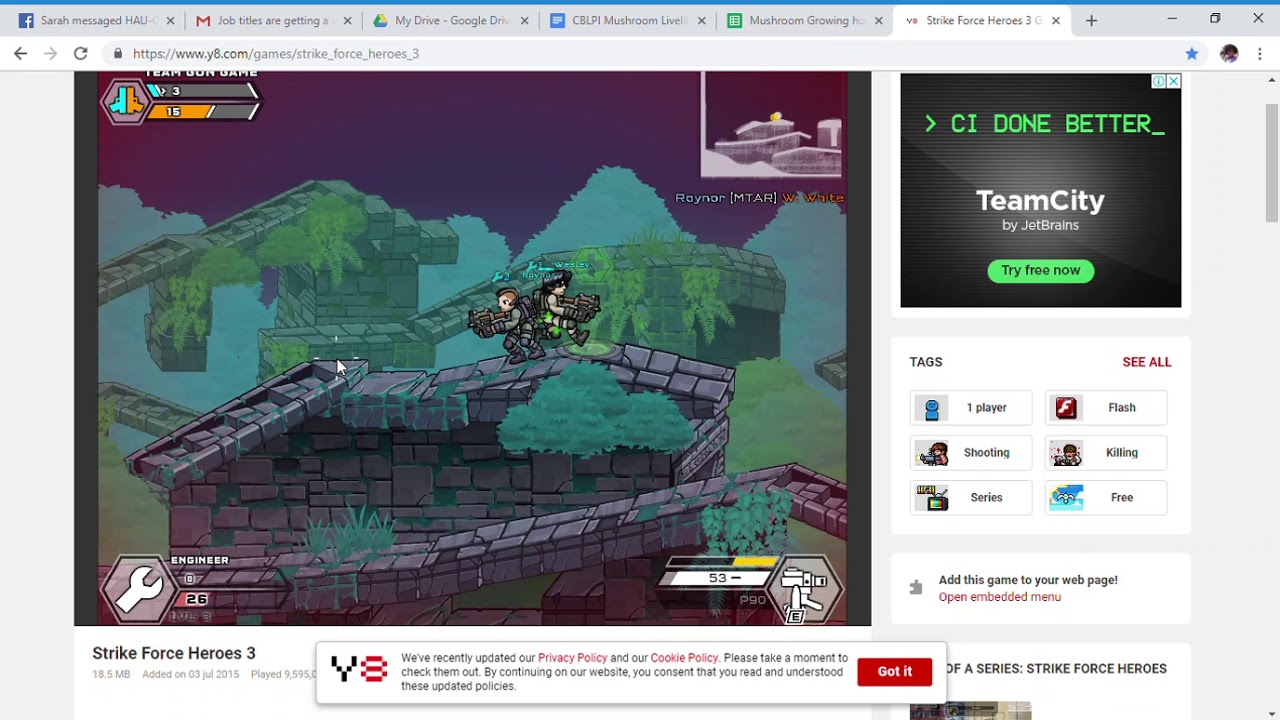Click the Y8 logo in cookie banner
The image size is (1280, 720).
359,670
